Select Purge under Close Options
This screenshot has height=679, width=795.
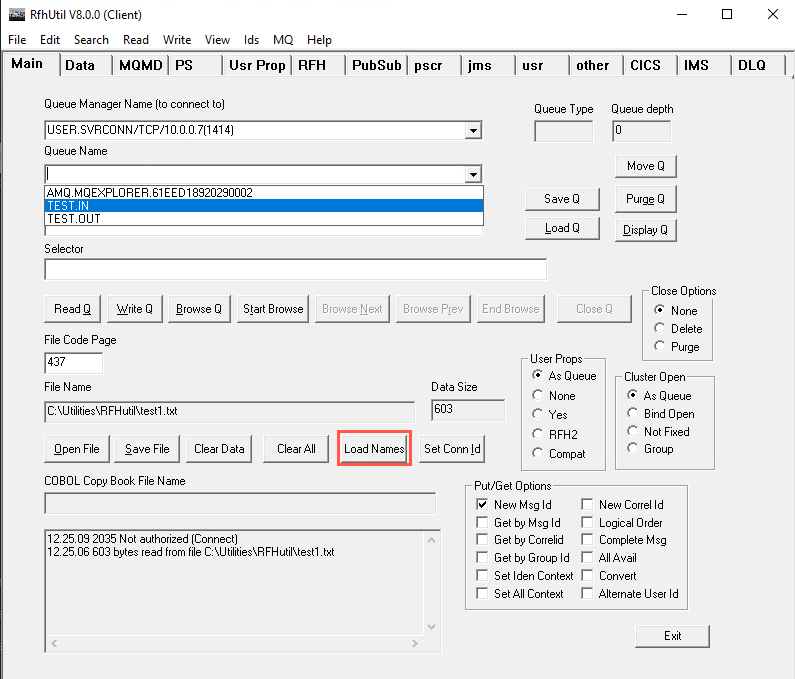coord(677,347)
